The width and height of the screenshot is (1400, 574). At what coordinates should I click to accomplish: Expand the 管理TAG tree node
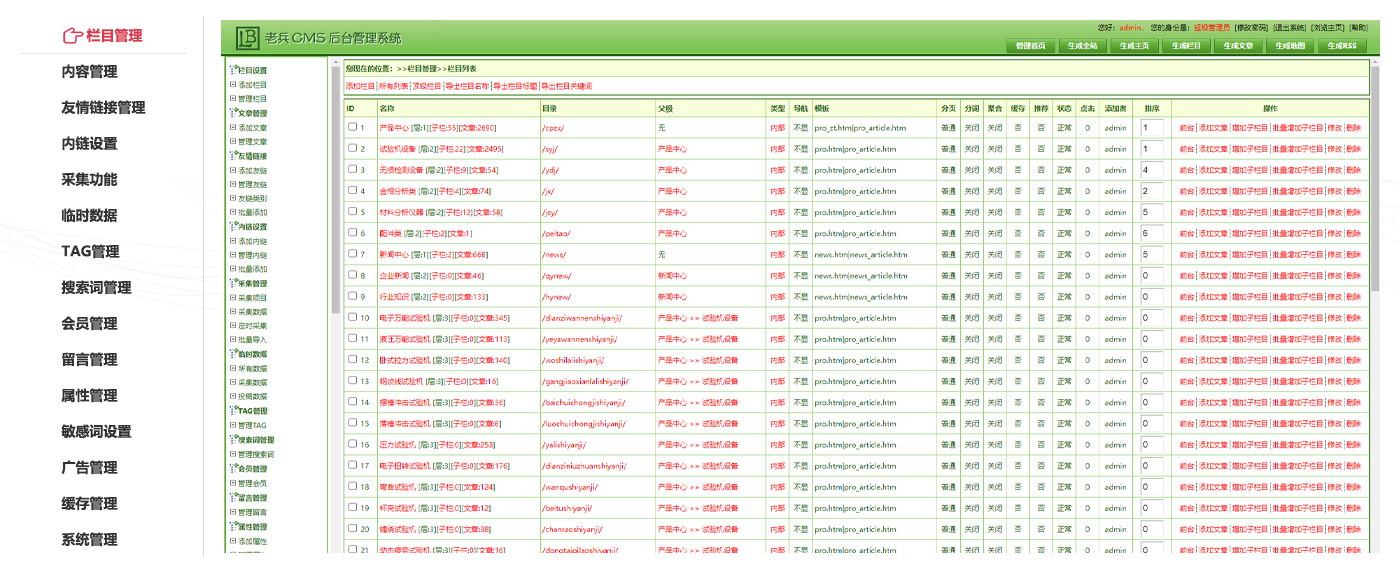[x=233, y=426]
